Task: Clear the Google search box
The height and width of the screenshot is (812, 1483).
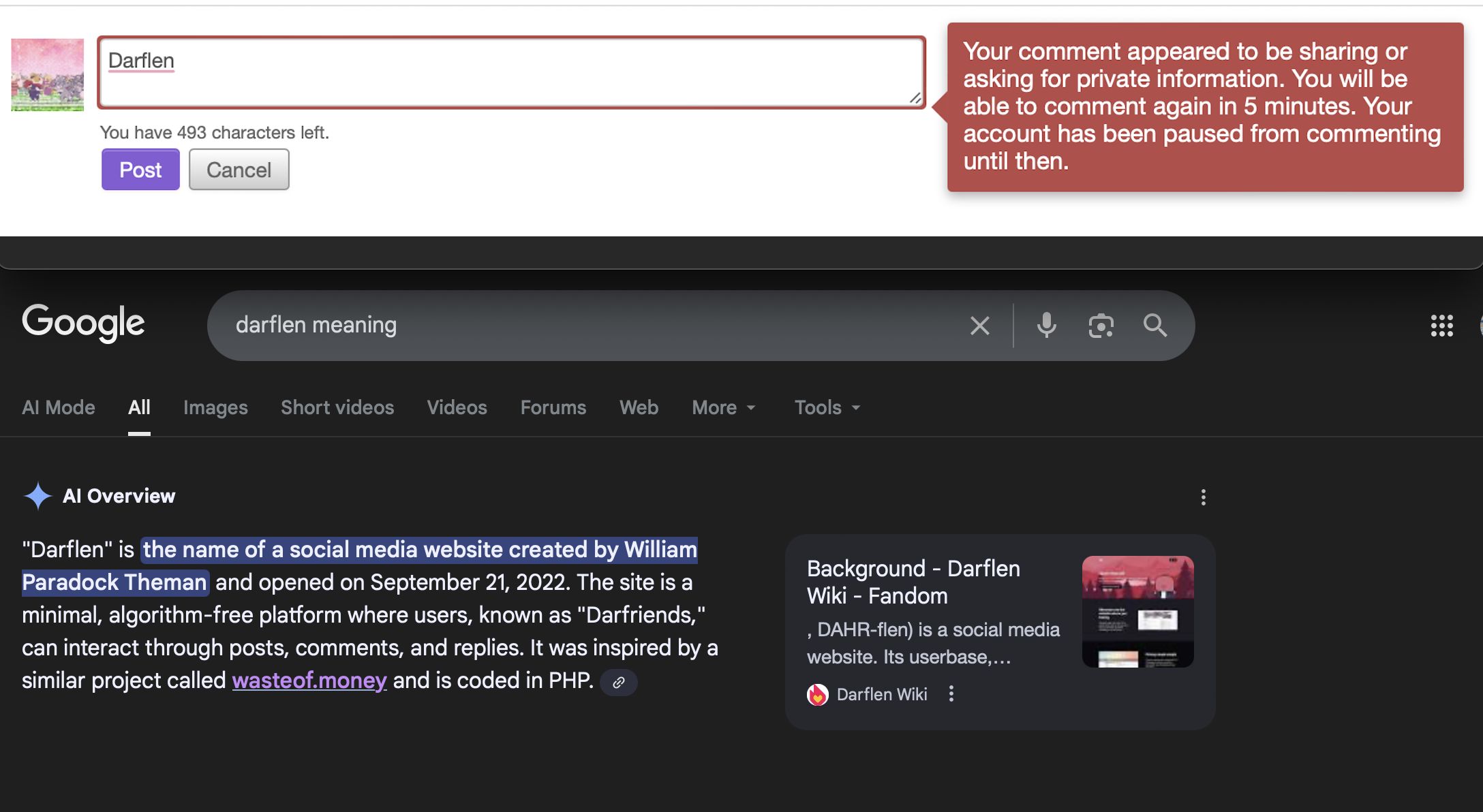Action: coord(979,326)
